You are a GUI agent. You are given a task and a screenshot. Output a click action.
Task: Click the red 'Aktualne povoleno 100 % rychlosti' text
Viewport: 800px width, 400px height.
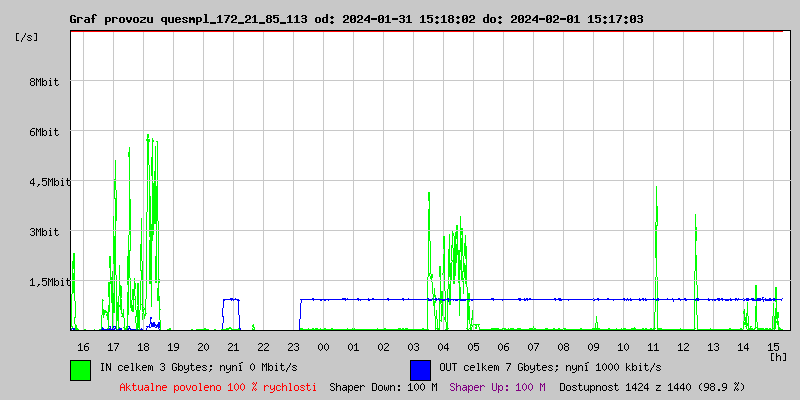(x=218, y=387)
